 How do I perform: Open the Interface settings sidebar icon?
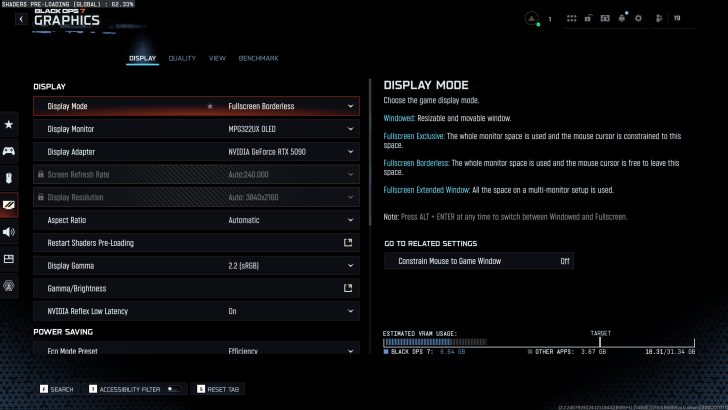point(9,259)
